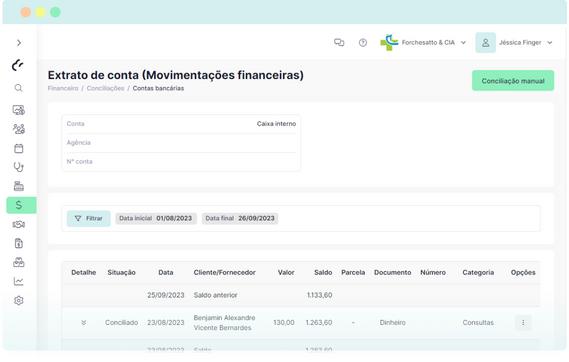The width and height of the screenshot is (569, 362).
Task: Click the Documento column header
Action: (393, 272)
